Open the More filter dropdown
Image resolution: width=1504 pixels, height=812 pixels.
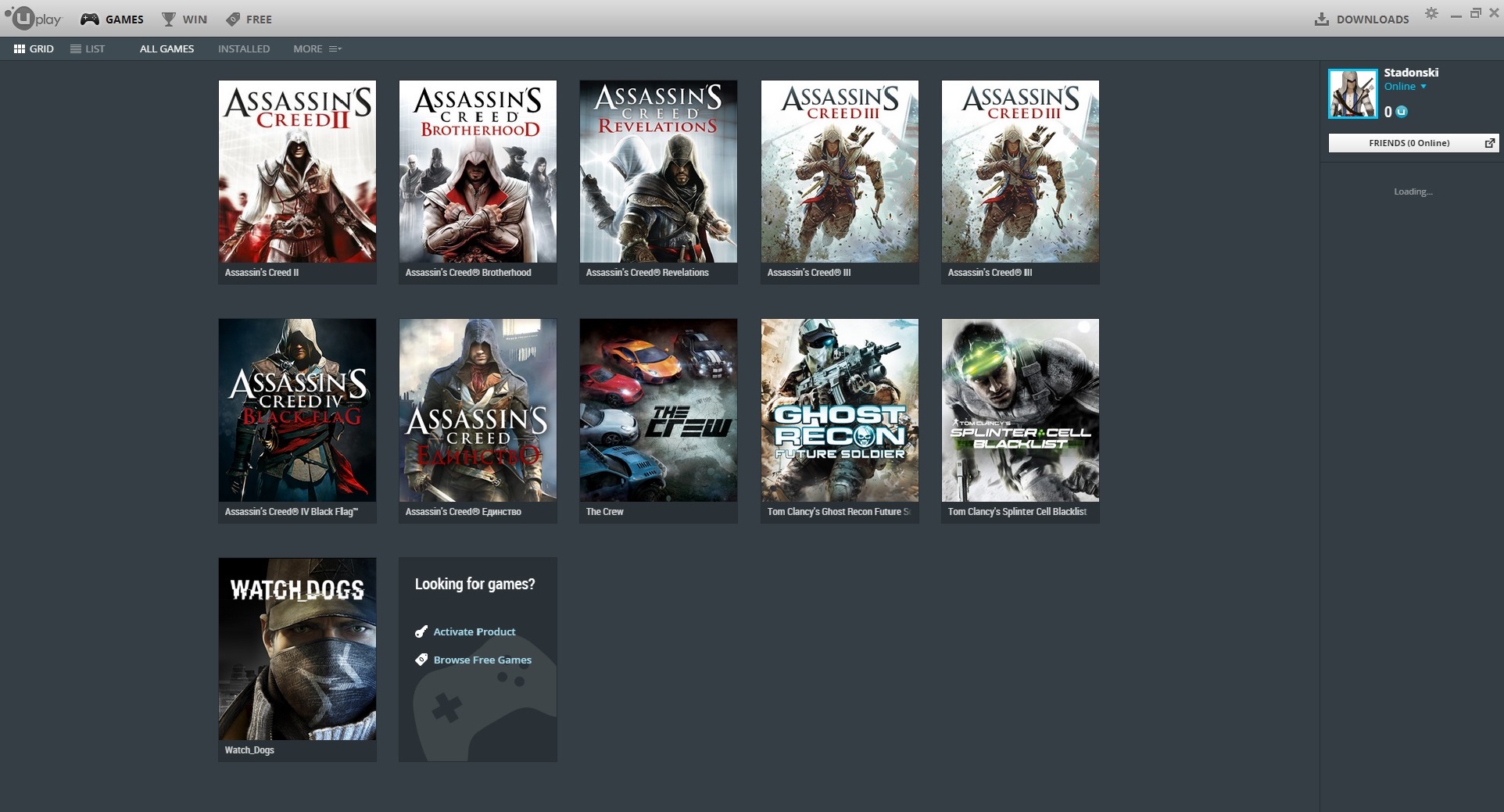pos(317,48)
